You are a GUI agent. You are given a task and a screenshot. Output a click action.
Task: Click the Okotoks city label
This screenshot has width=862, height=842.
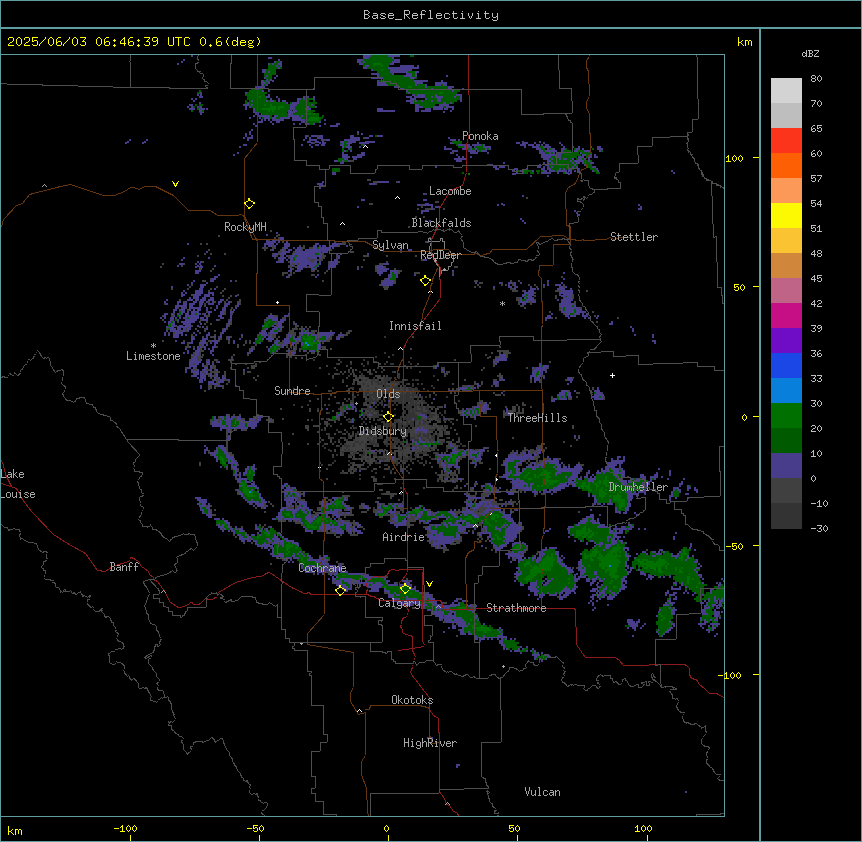coord(412,700)
